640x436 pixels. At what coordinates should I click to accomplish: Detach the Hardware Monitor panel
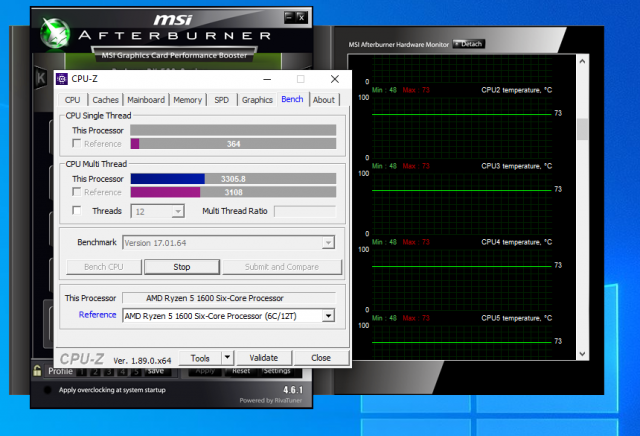[x=469, y=44]
